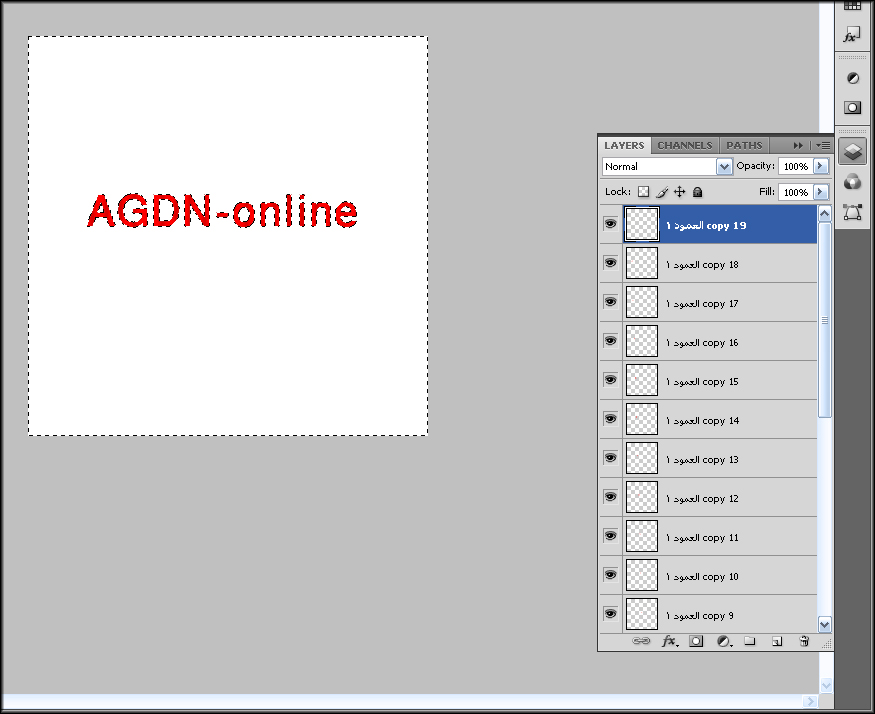Select layer named copy 10
This screenshot has width=875, height=714.
720,576
